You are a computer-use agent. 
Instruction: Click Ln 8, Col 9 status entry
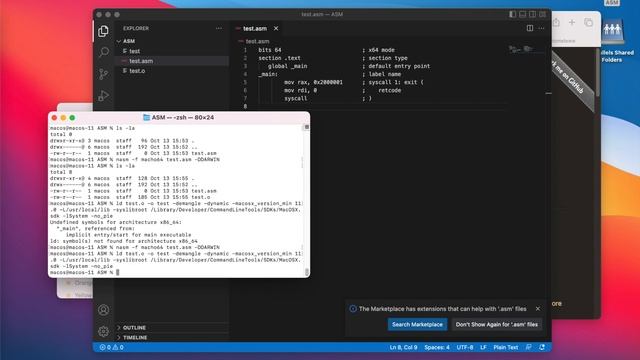click(403, 347)
